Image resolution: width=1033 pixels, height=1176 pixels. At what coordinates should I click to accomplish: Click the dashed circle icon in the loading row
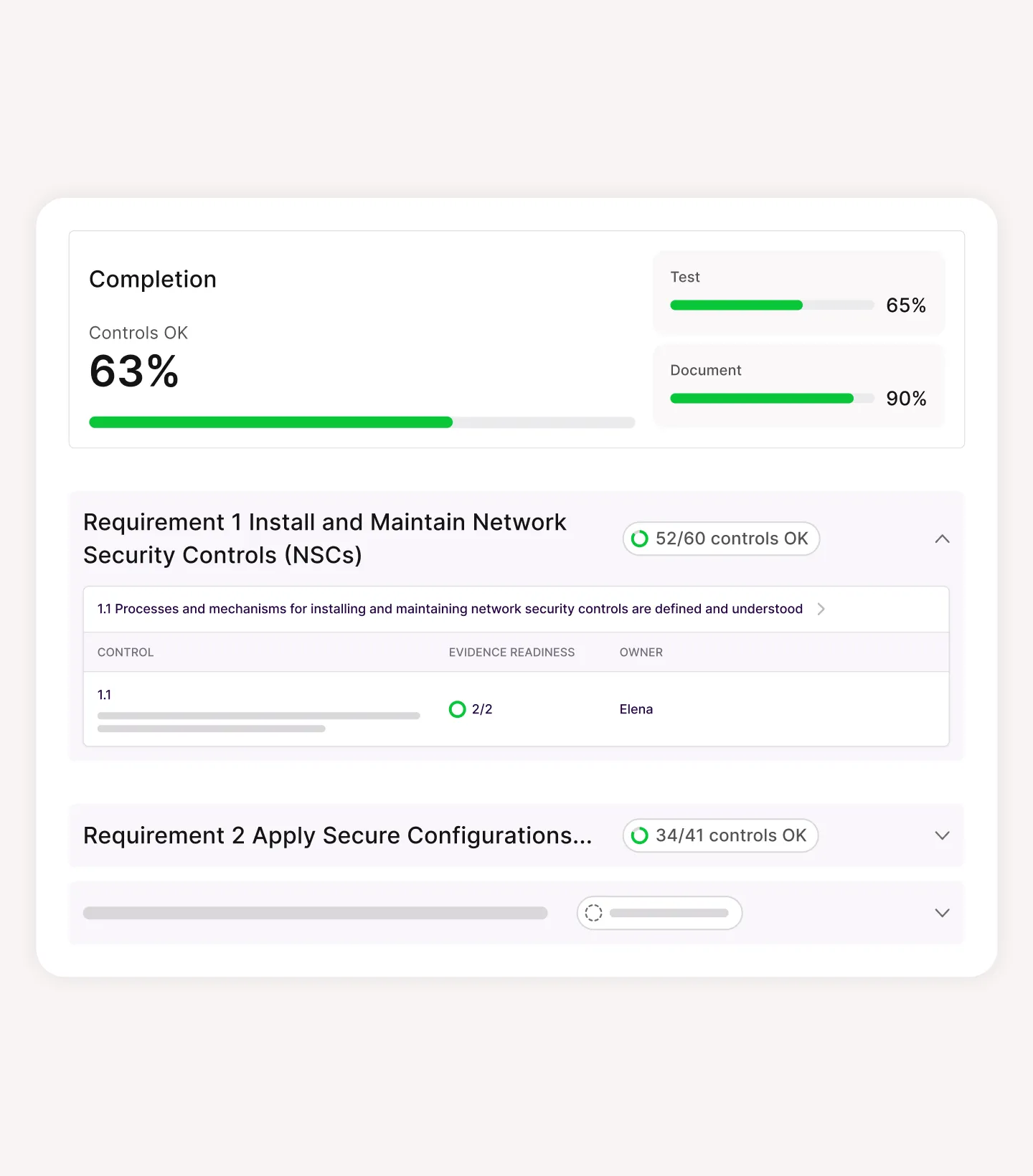tap(593, 913)
